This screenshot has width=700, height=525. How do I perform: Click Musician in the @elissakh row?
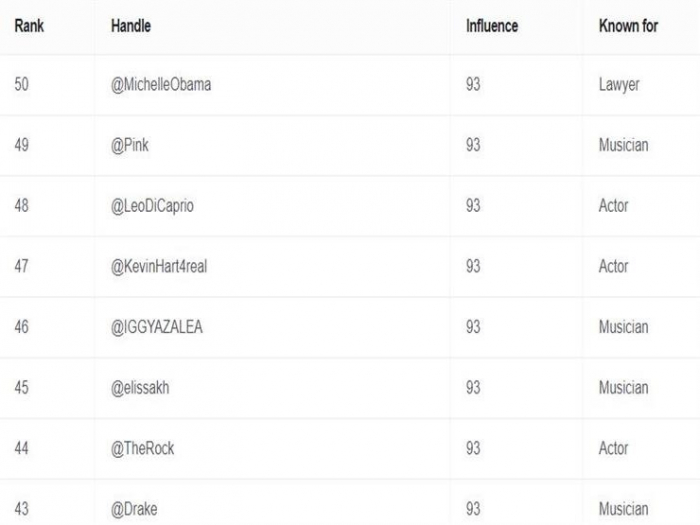click(623, 388)
